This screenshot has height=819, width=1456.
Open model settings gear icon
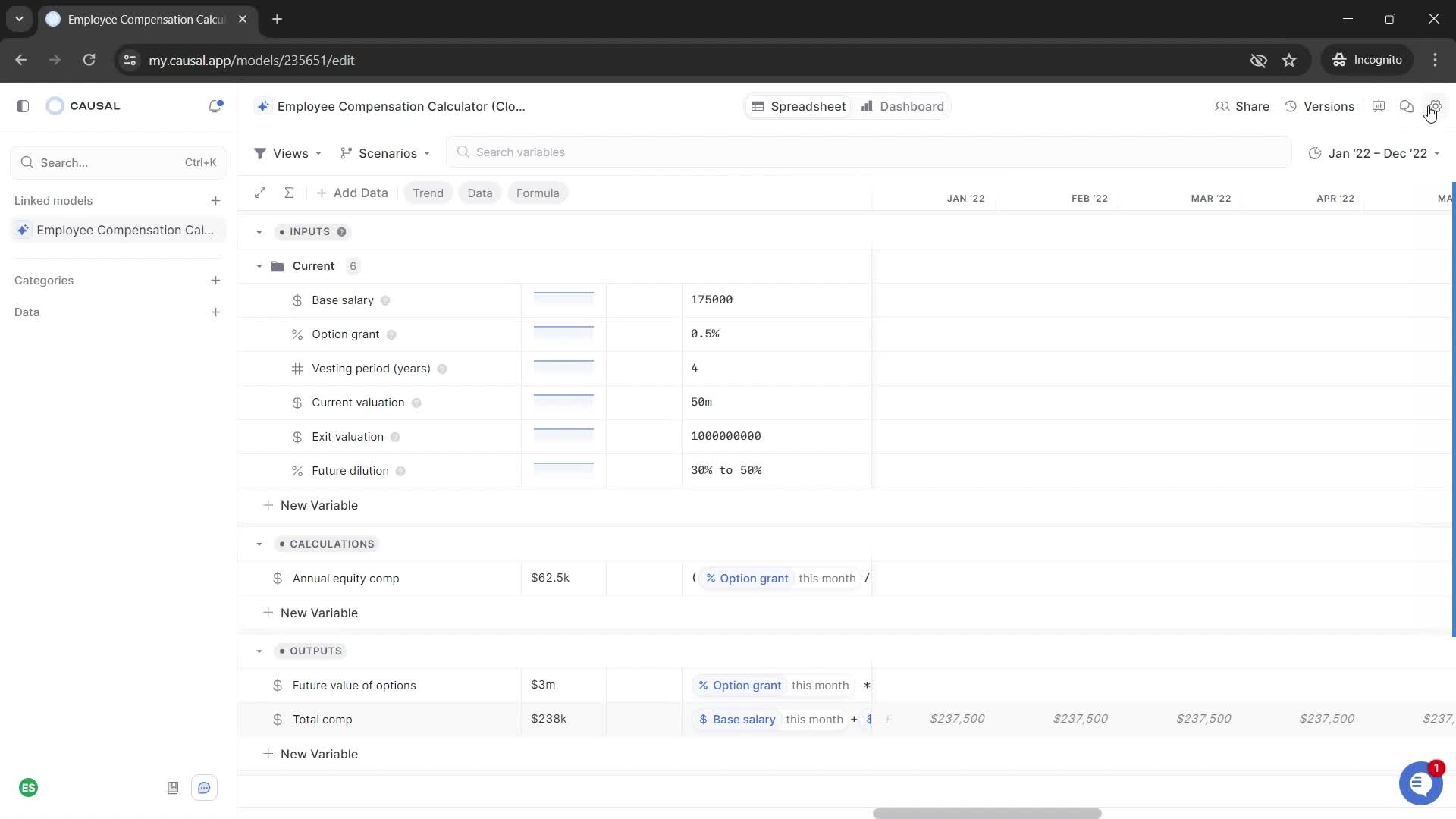tap(1435, 106)
